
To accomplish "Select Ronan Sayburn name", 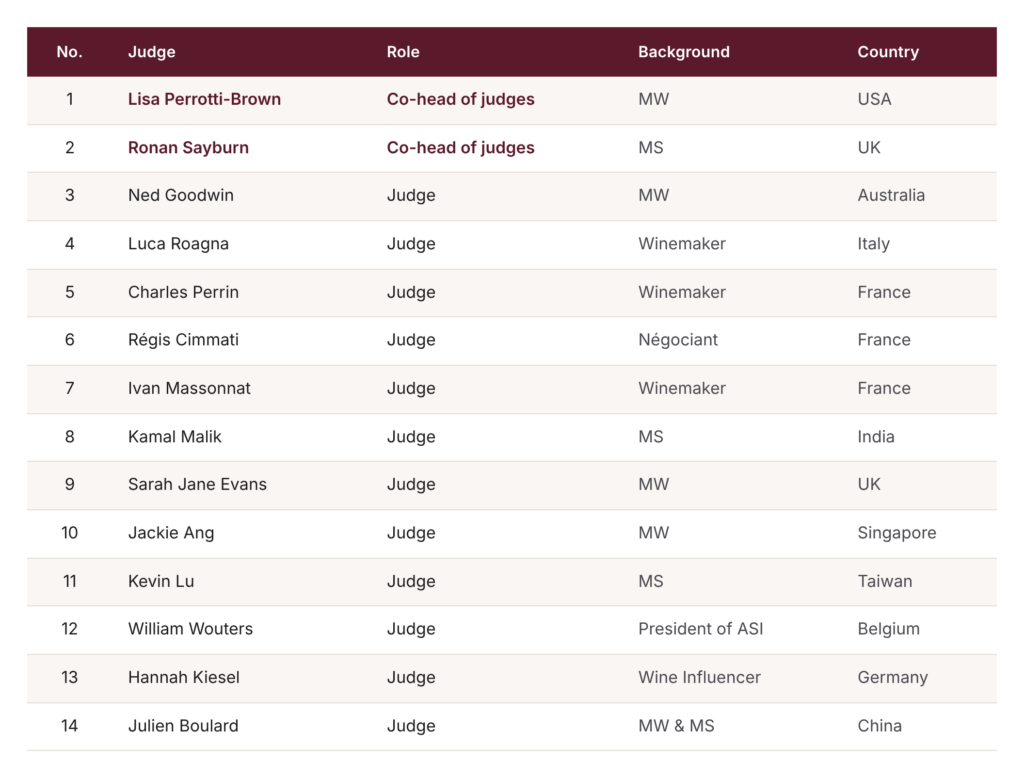I will (x=188, y=148).
